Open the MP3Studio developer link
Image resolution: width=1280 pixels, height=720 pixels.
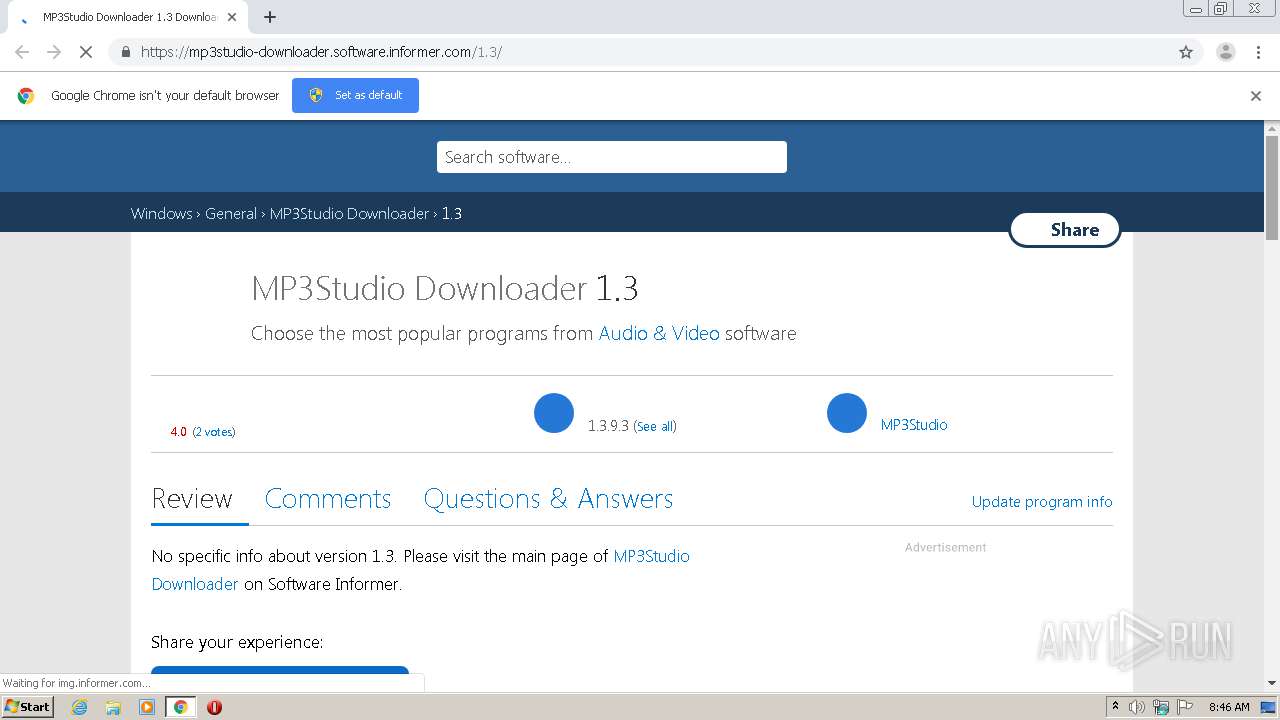(914, 425)
